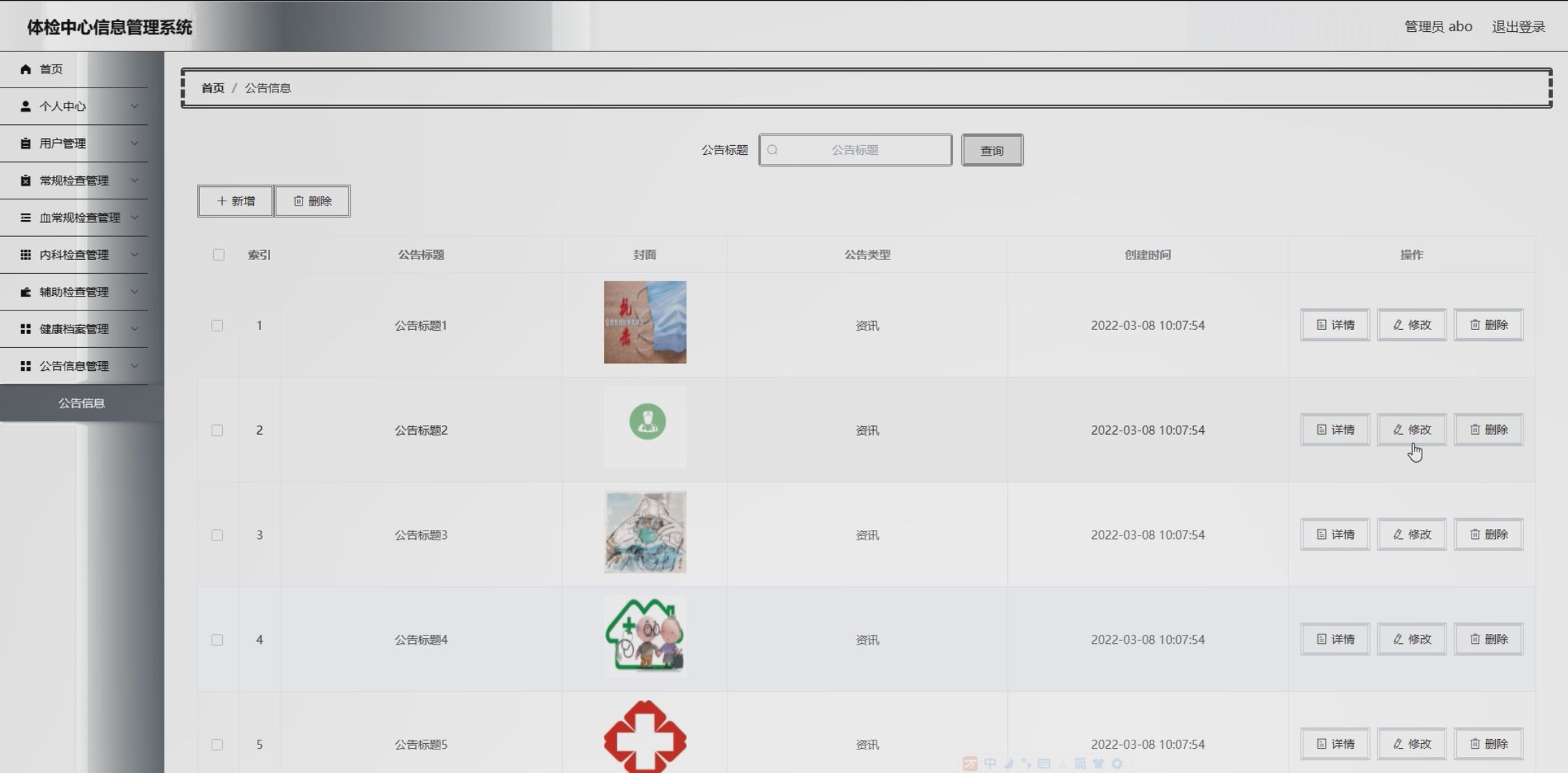Click the plus icon on the 新增 button
Image resolution: width=1568 pixels, height=773 pixels.
point(221,201)
